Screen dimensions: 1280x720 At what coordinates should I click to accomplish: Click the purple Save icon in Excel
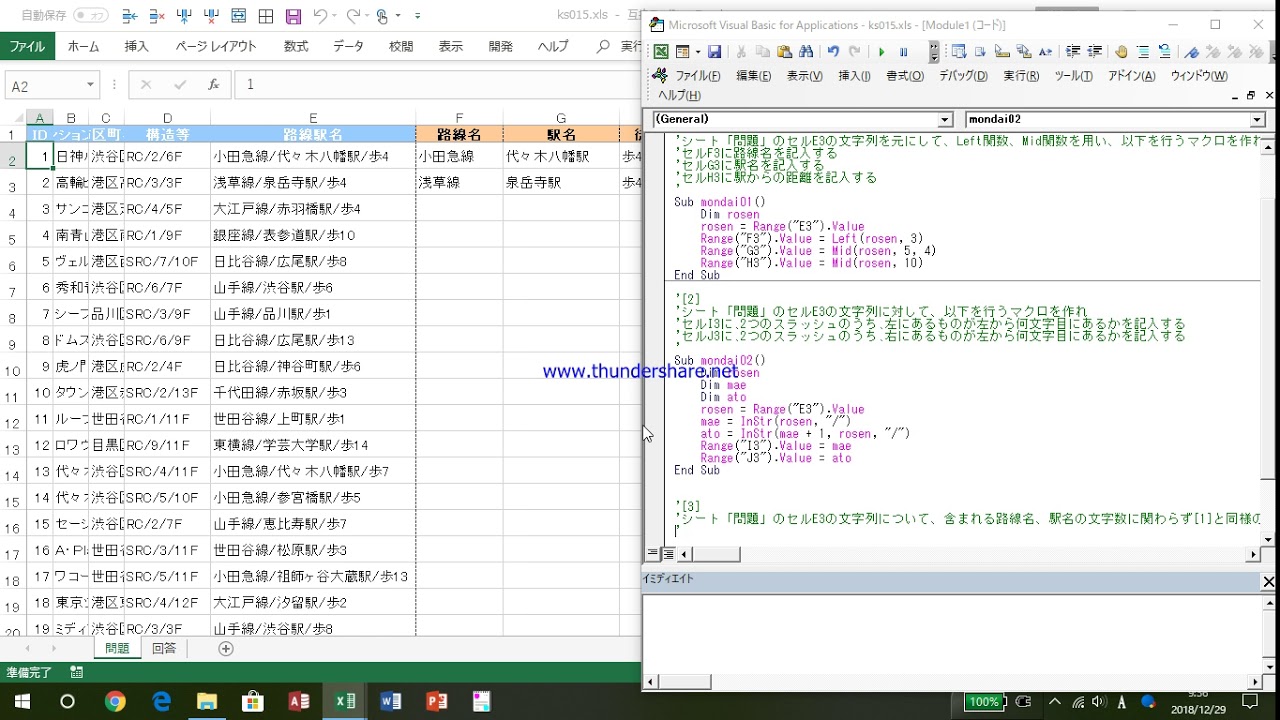pyautogui.click(x=293, y=17)
